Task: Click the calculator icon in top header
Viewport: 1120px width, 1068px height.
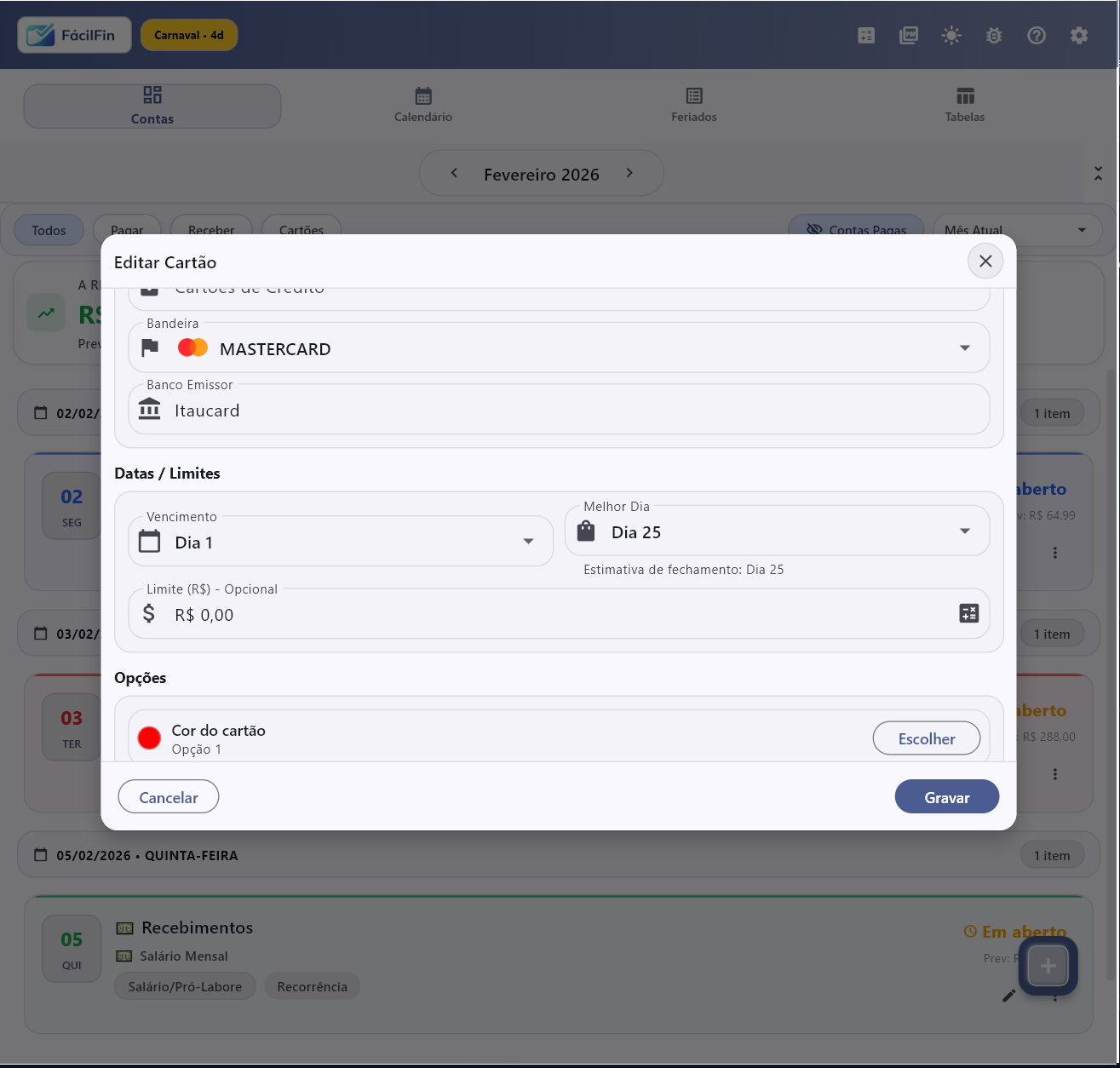Action: 866,36
